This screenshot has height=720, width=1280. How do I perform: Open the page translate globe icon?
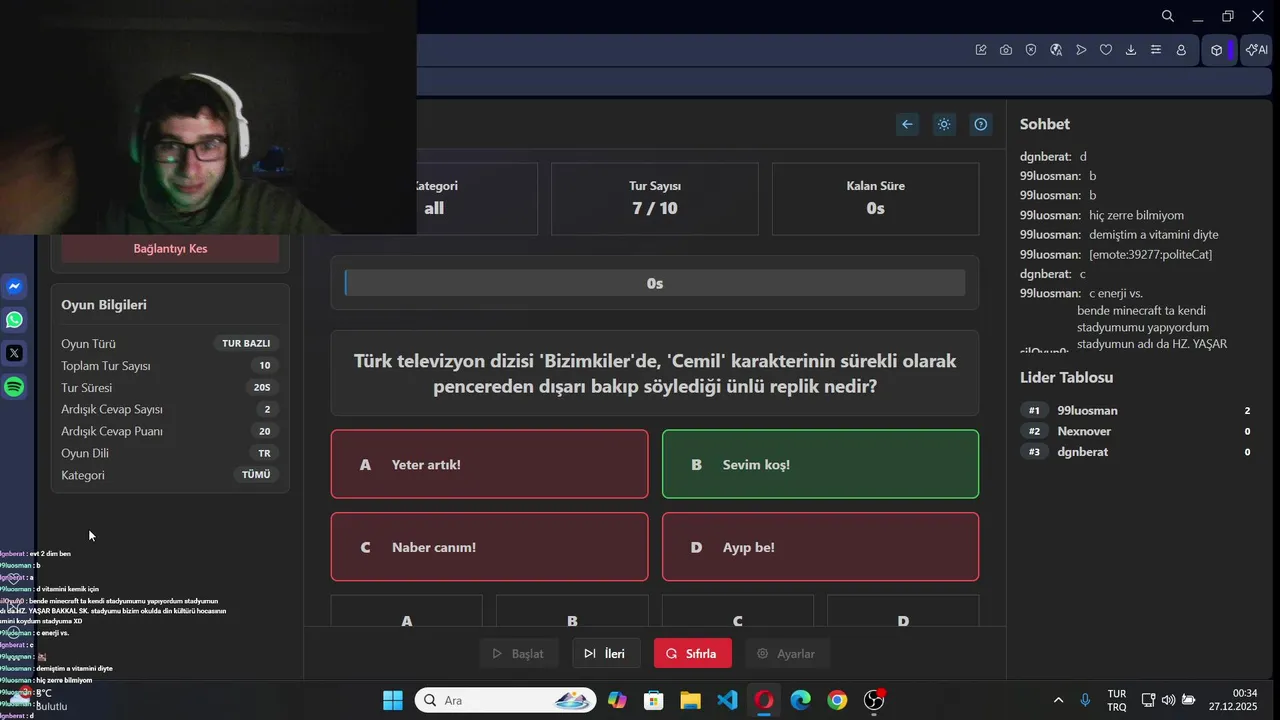(1056, 50)
